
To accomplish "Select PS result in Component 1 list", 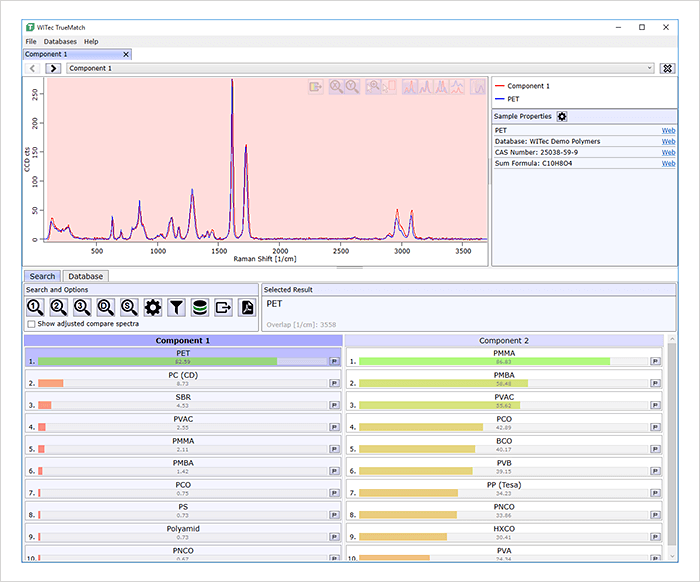I will 183,511.
